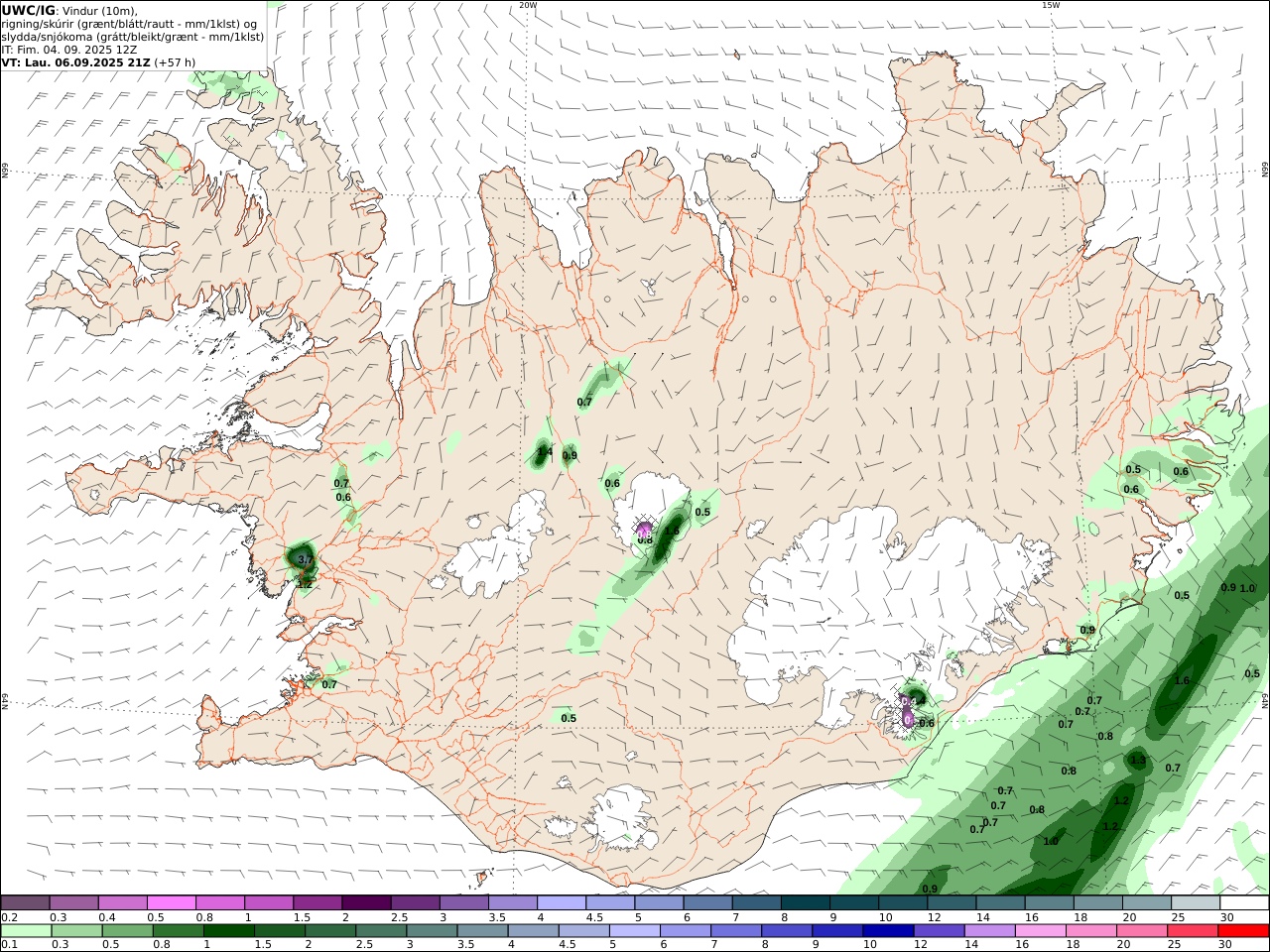Click the grey-green 3 rain legend swatch

point(432,931)
